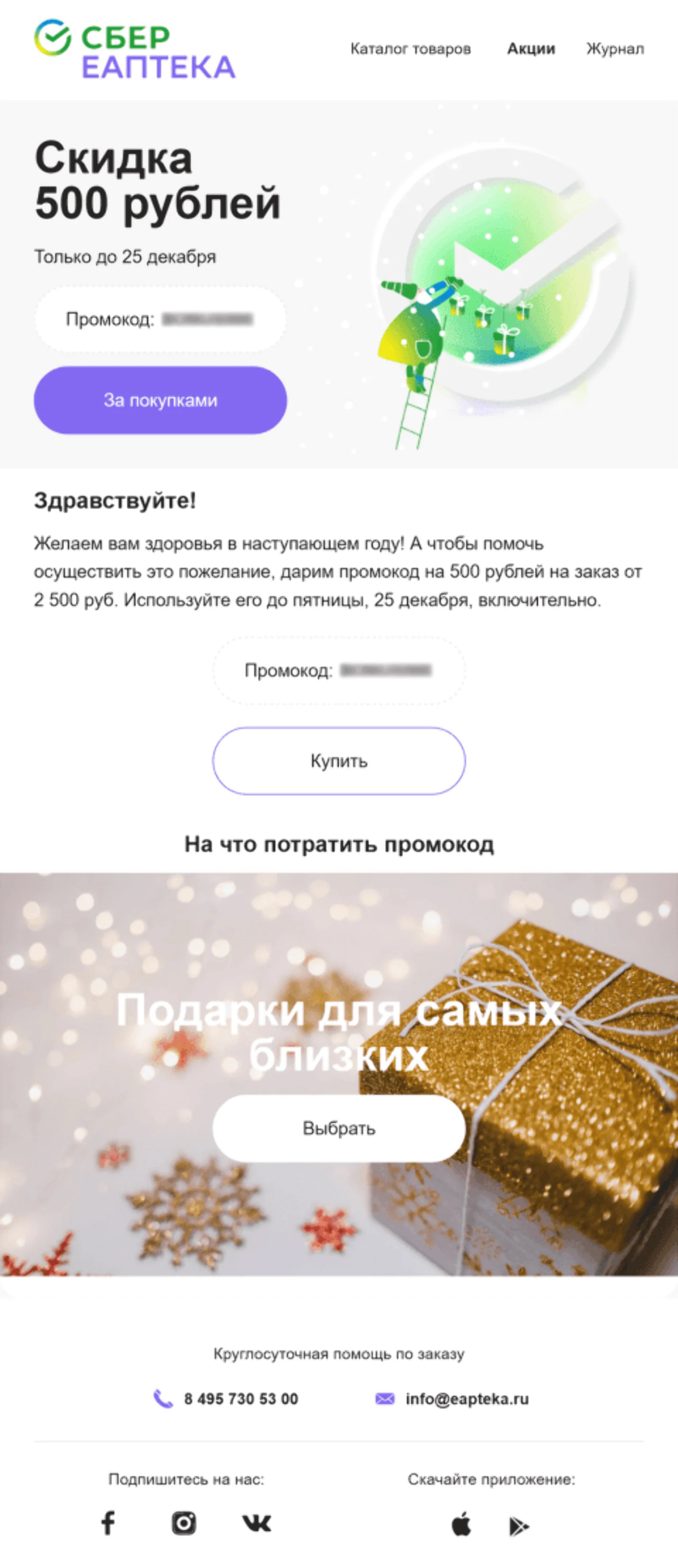The height and width of the screenshot is (1568, 678).
Task: Call the number 8 495 730 53 00
Action: pos(241,1399)
